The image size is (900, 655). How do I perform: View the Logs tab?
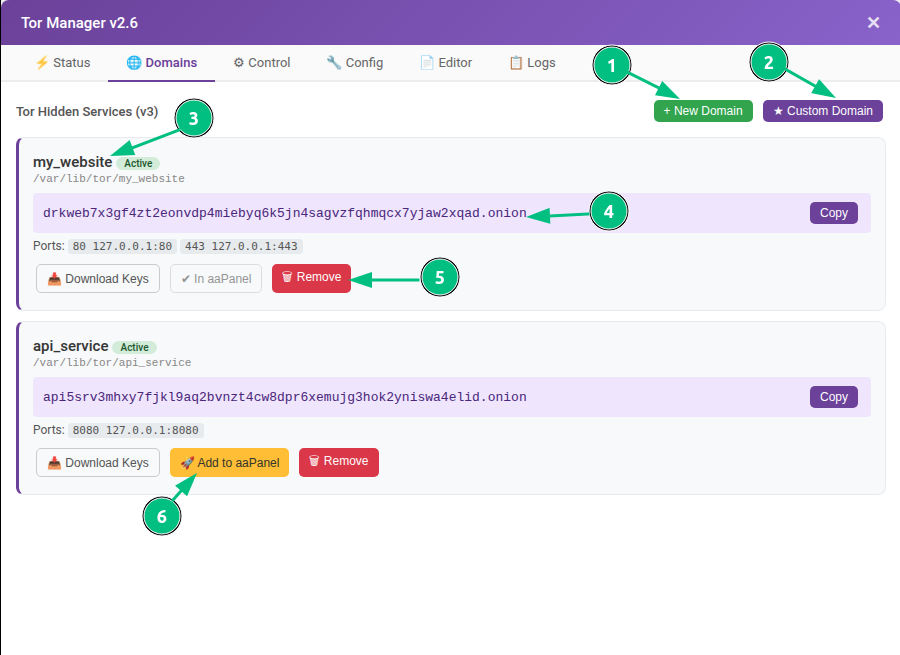point(532,63)
